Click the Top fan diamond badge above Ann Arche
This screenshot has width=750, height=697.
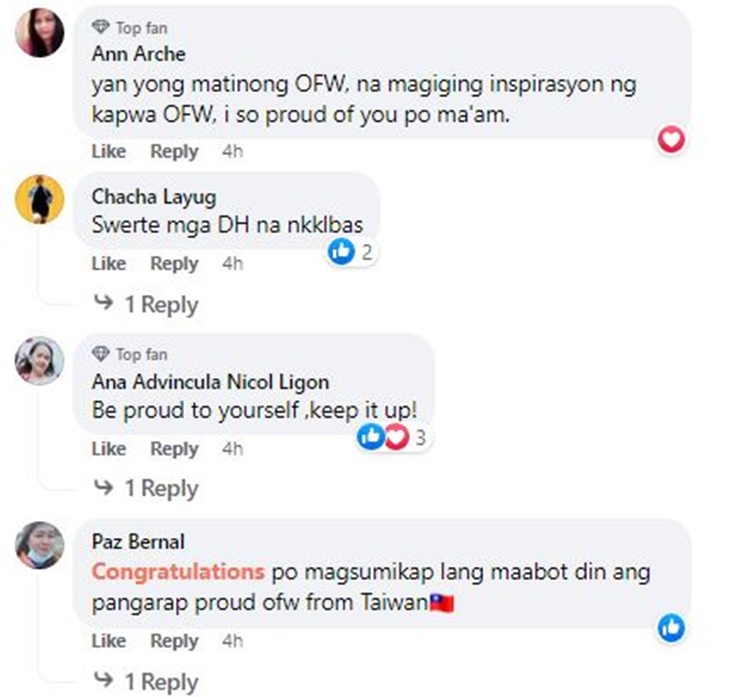[100, 26]
